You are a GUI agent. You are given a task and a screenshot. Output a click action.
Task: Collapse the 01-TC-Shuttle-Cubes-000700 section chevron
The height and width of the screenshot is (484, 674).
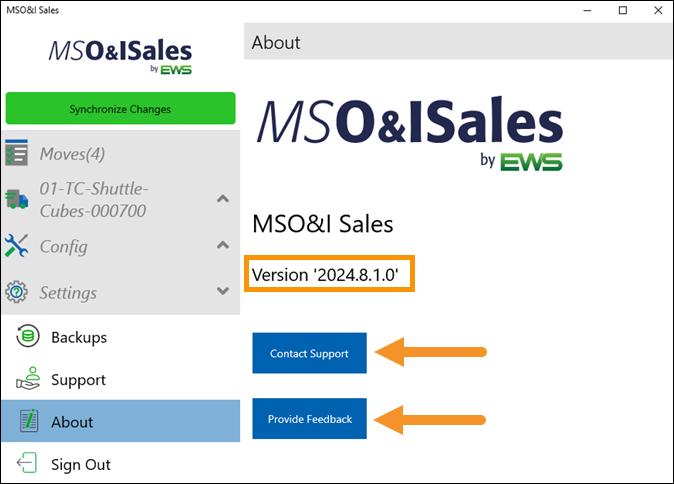223,199
